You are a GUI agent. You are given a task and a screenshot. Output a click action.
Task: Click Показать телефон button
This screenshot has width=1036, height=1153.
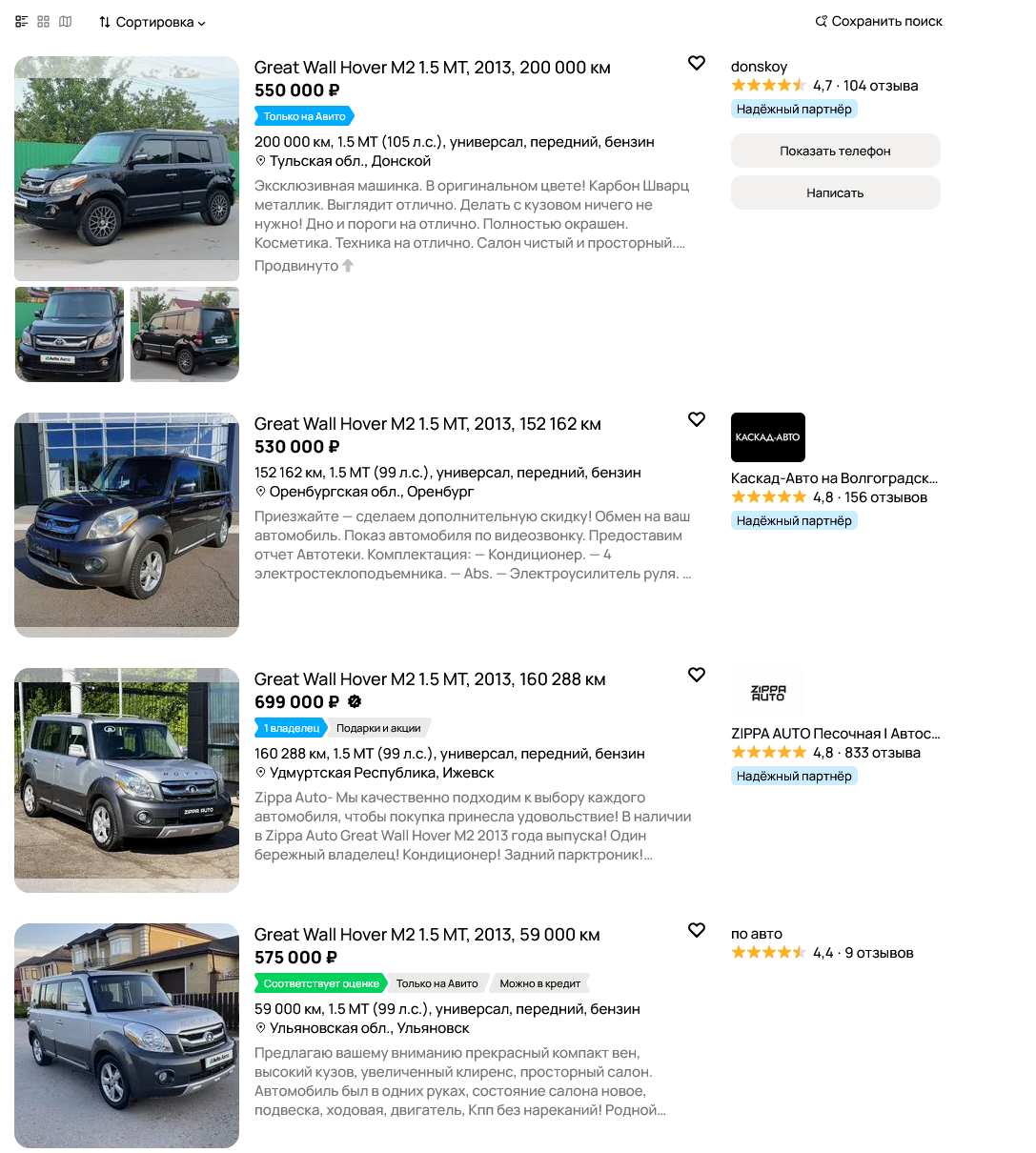pyautogui.click(x=835, y=151)
